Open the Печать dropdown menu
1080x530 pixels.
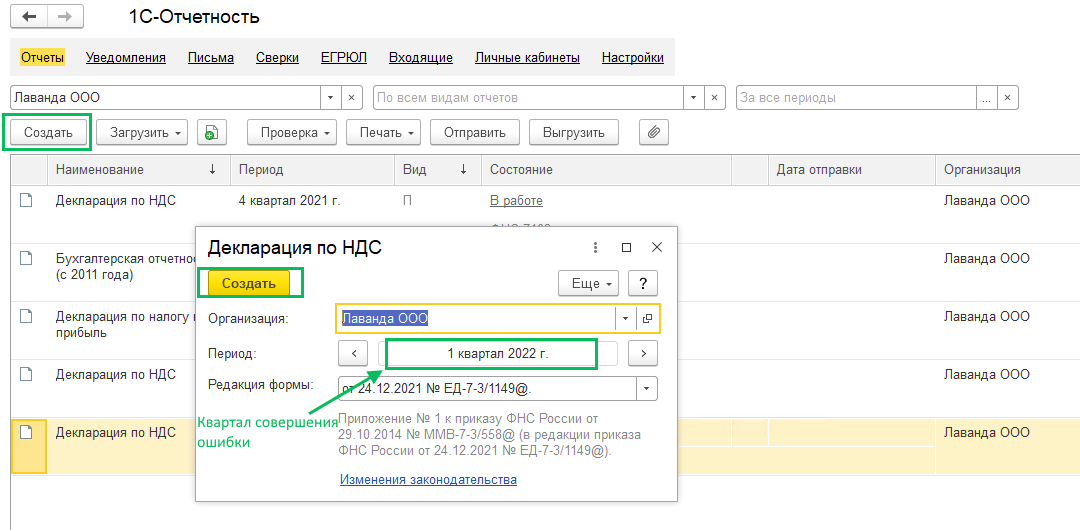coord(383,132)
